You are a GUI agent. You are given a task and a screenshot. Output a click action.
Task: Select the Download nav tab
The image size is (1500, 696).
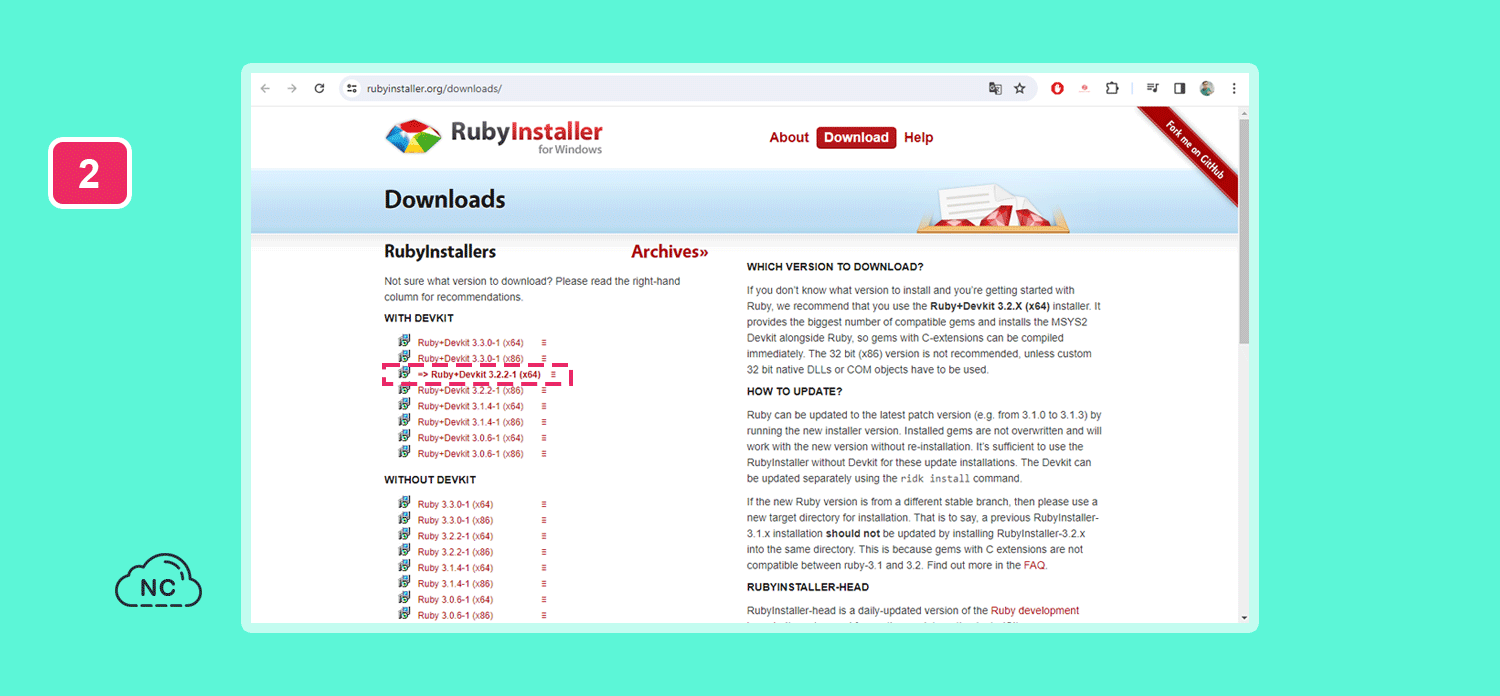[856, 138]
